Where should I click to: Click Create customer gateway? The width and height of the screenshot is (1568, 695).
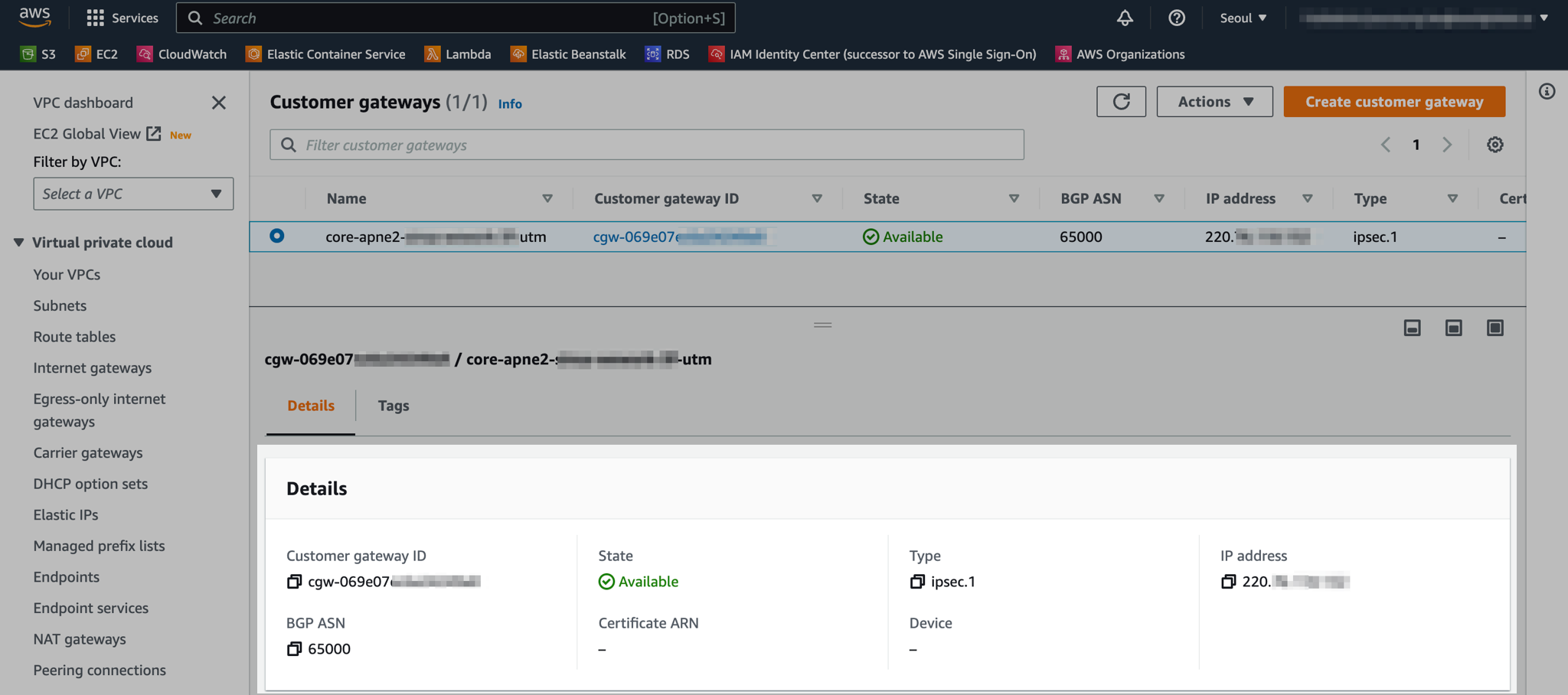click(1393, 101)
